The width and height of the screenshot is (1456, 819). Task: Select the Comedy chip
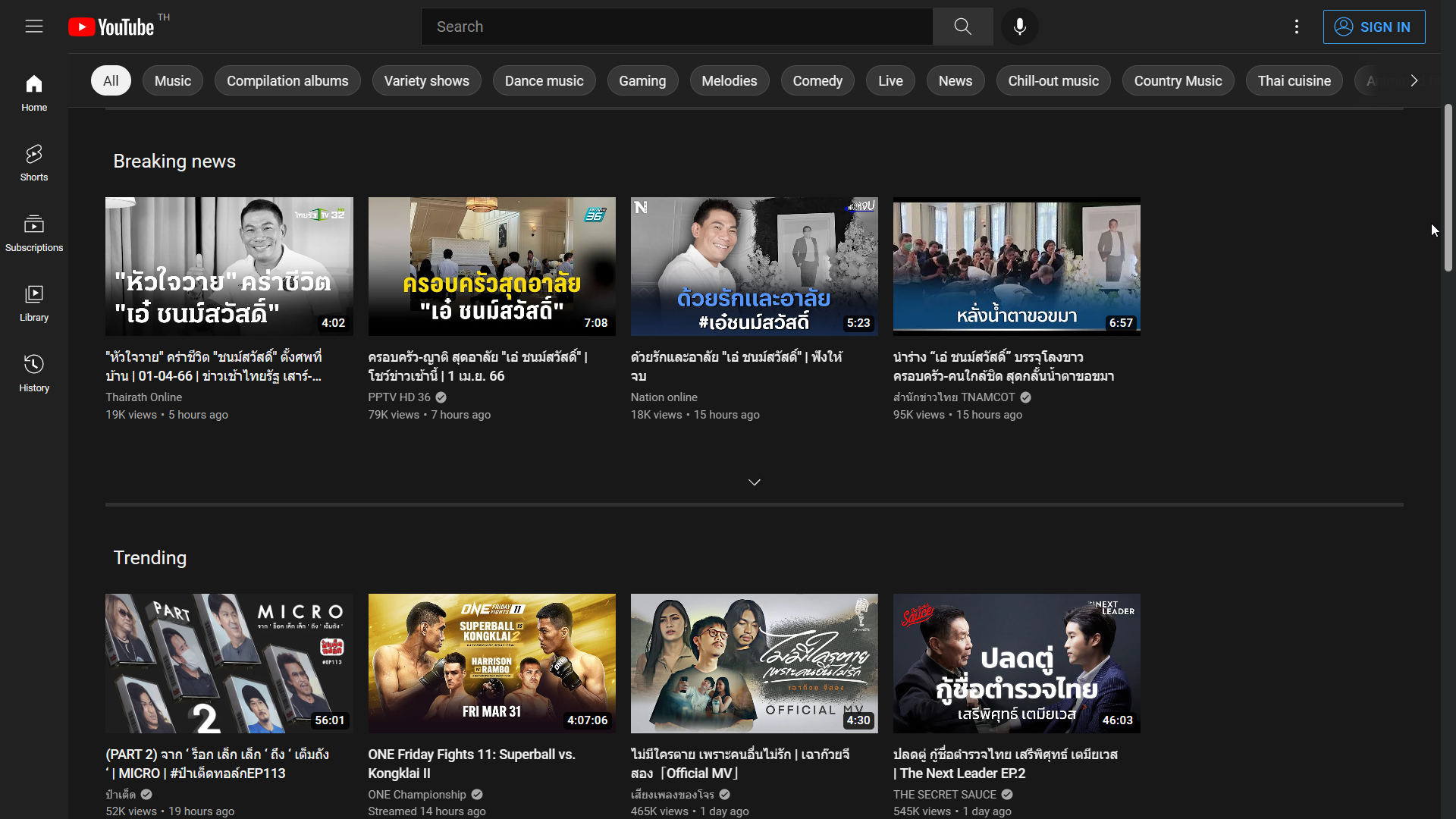point(817,81)
